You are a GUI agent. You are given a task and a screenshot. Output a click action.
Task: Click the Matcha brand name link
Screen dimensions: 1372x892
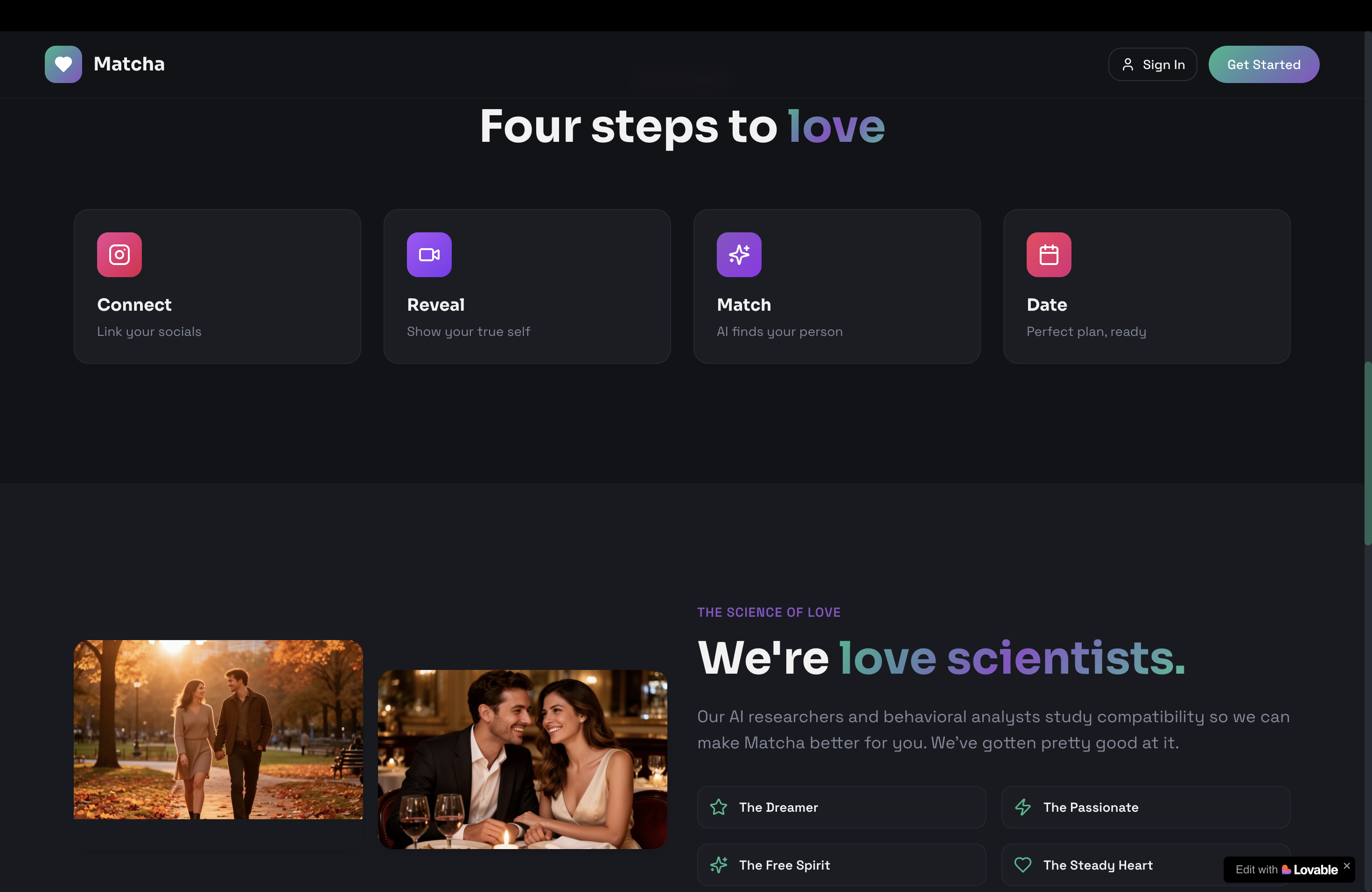[x=129, y=64]
